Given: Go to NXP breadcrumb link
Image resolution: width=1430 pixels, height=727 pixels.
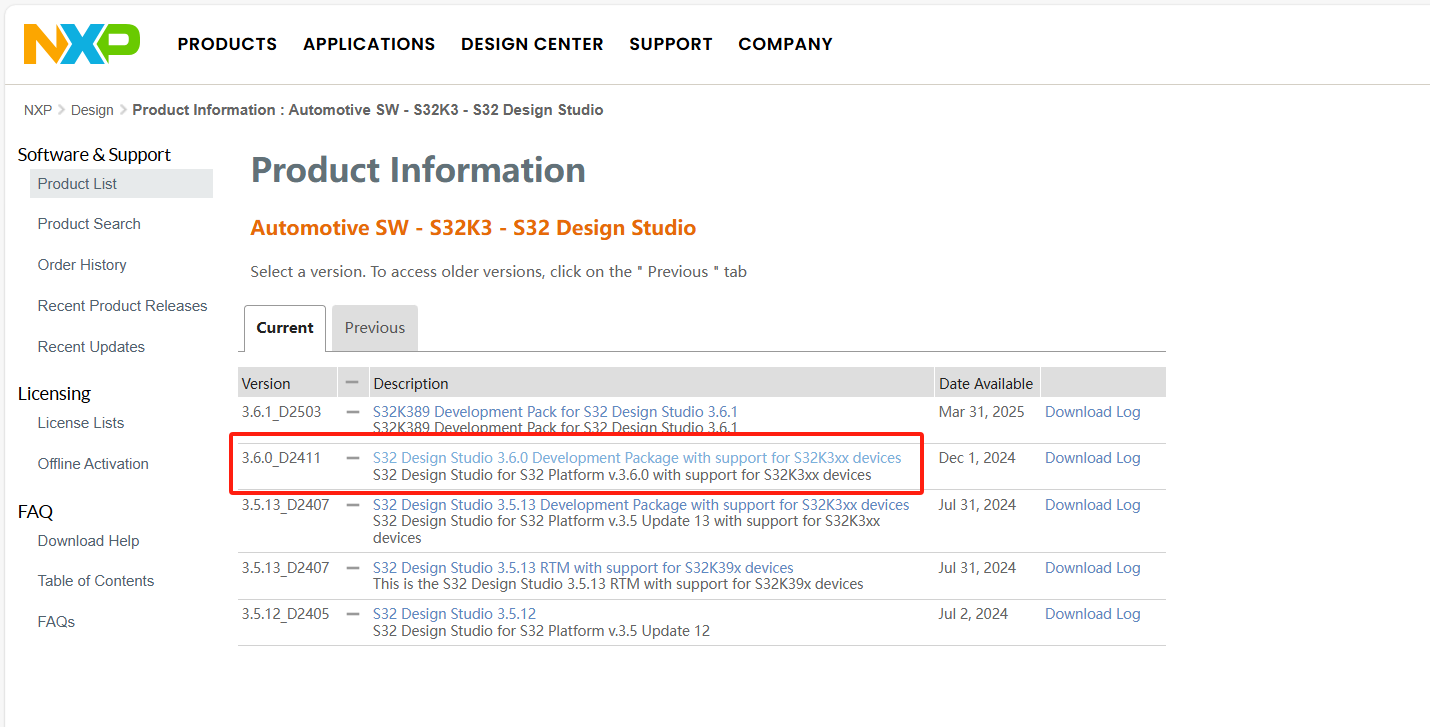Looking at the screenshot, I should (38, 110).
